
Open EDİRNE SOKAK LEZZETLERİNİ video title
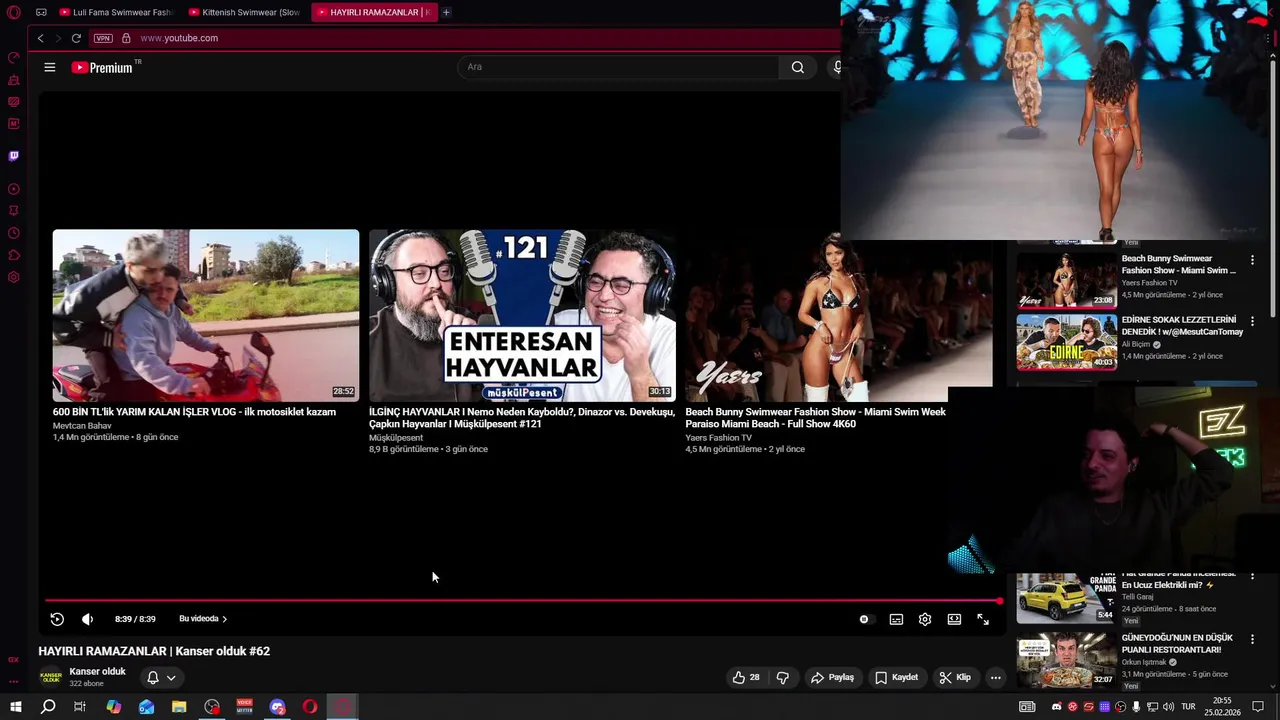pos(1182,326)
